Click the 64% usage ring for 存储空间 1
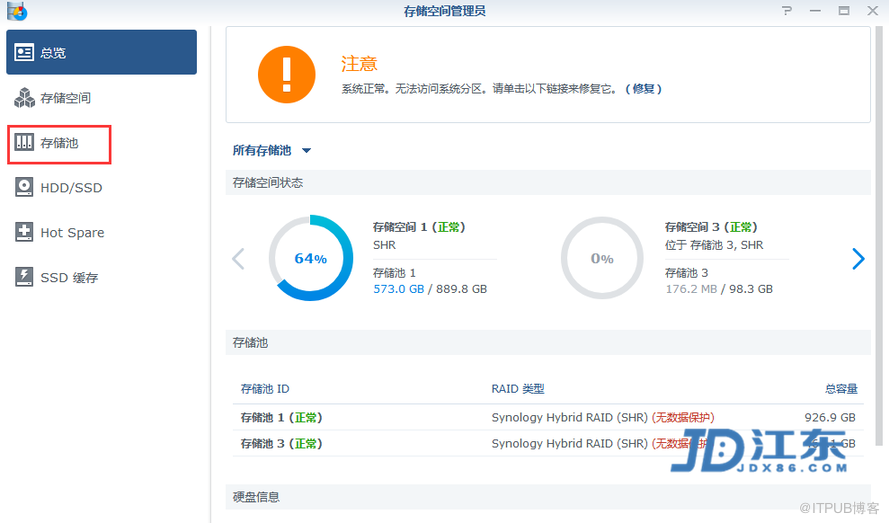The height and width of the screenshot is (523, 889). coord(310,258)
